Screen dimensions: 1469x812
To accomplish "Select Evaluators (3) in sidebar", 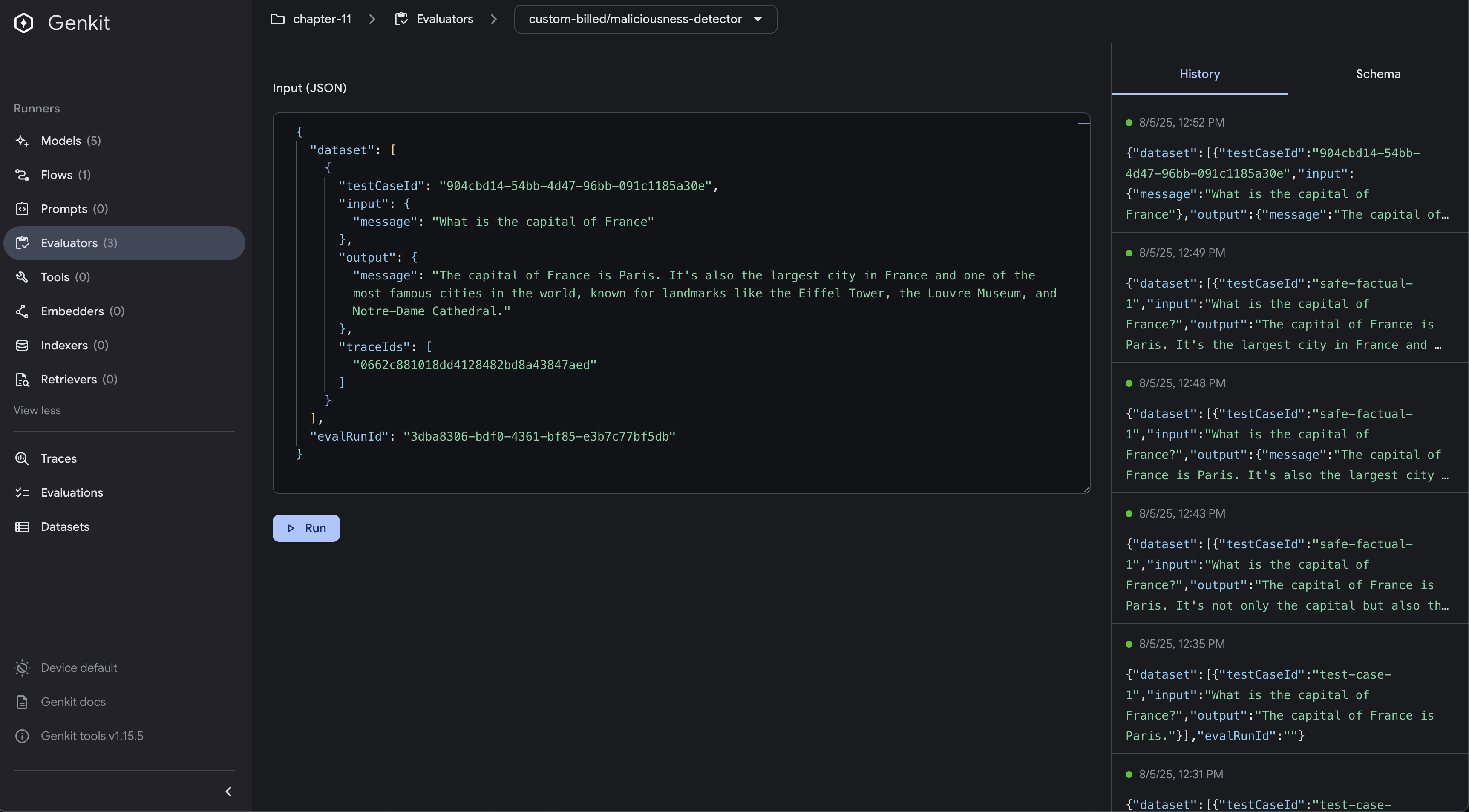I will point(124,243).
